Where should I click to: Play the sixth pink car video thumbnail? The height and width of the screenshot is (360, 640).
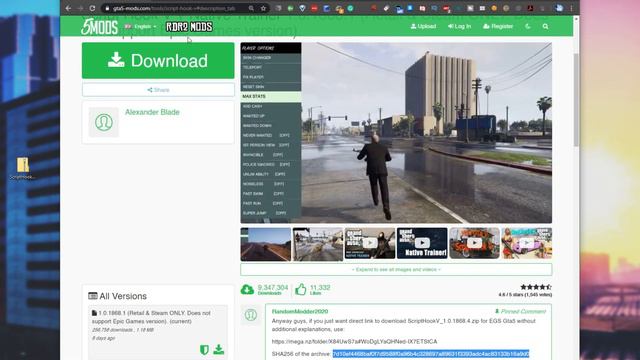pos(527,243)
